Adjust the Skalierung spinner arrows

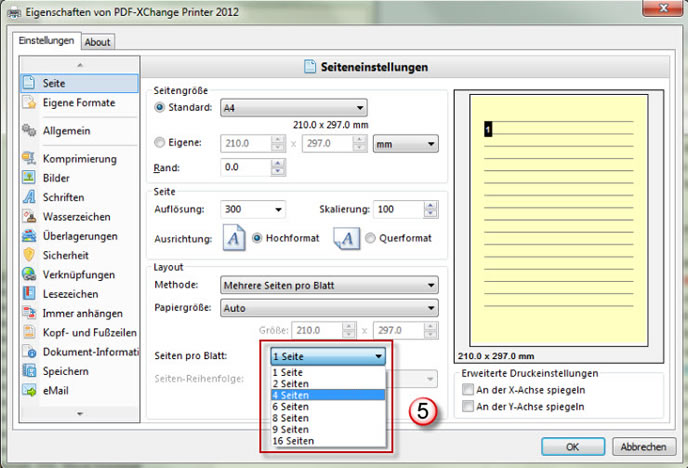(x=431, y=209)
